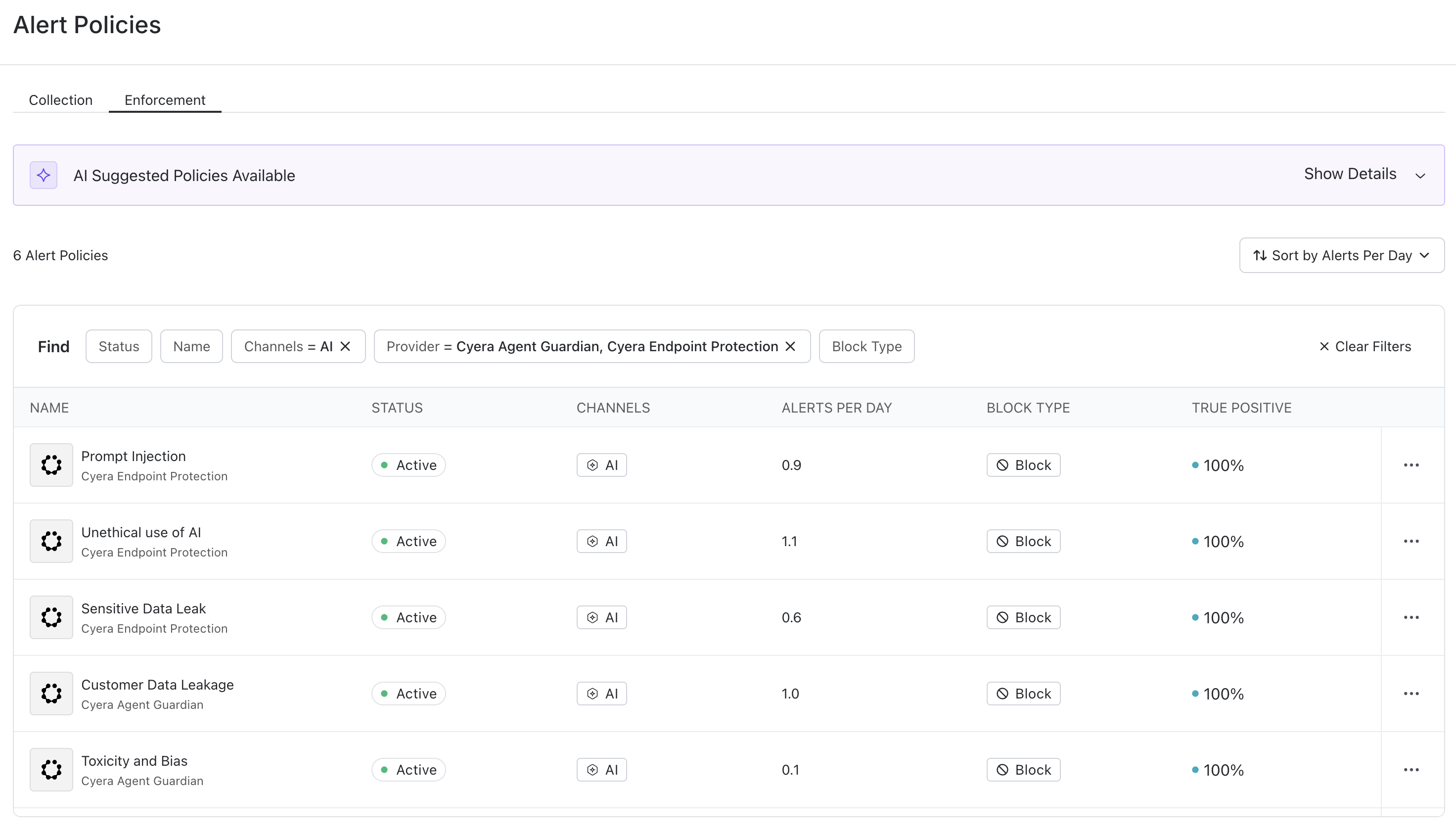Click the Block badge in Toxicity and Bias row
This screenshot has height=835, width=1456.
pos(1024,770)
